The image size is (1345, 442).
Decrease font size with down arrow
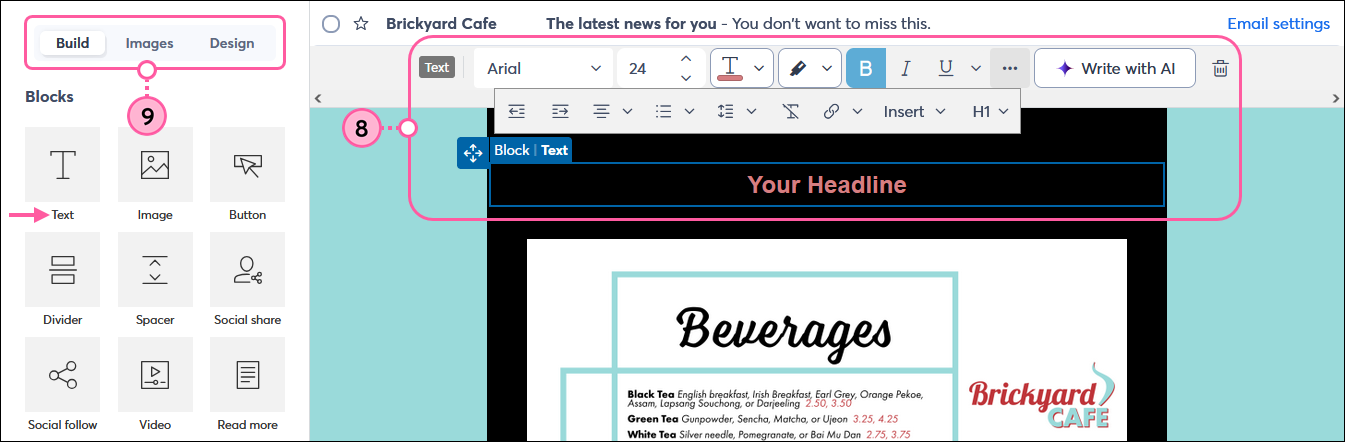pyautogui.click(x=686, y=77)
